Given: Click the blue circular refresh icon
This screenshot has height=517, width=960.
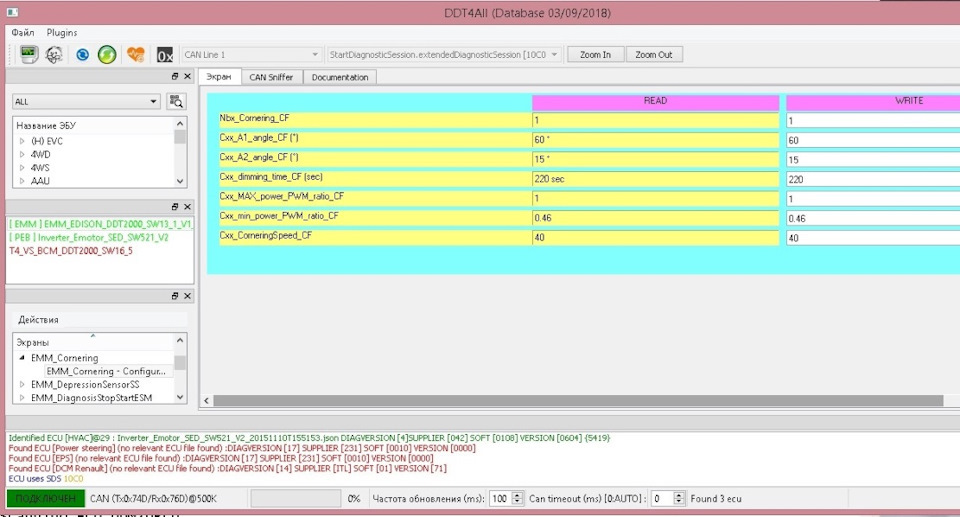Looking at the screenshot, I should tap(82, 55).
